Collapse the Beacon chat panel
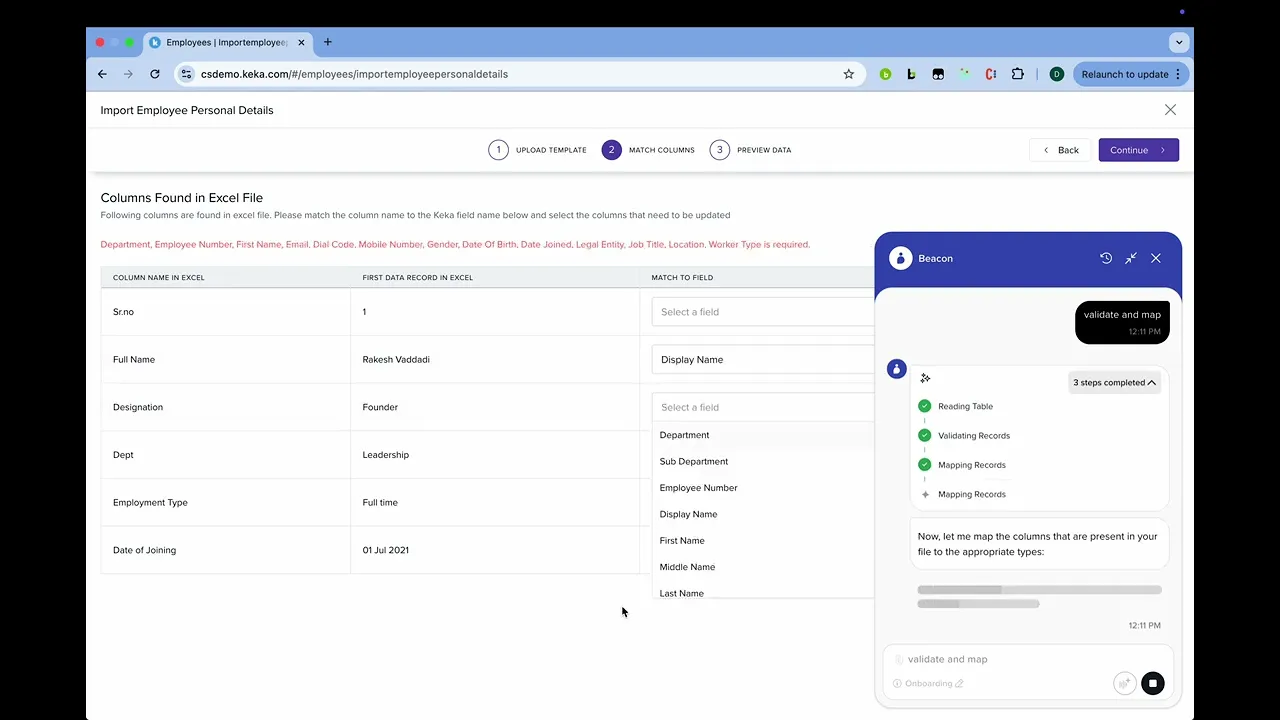 [x=1131, y=258]
